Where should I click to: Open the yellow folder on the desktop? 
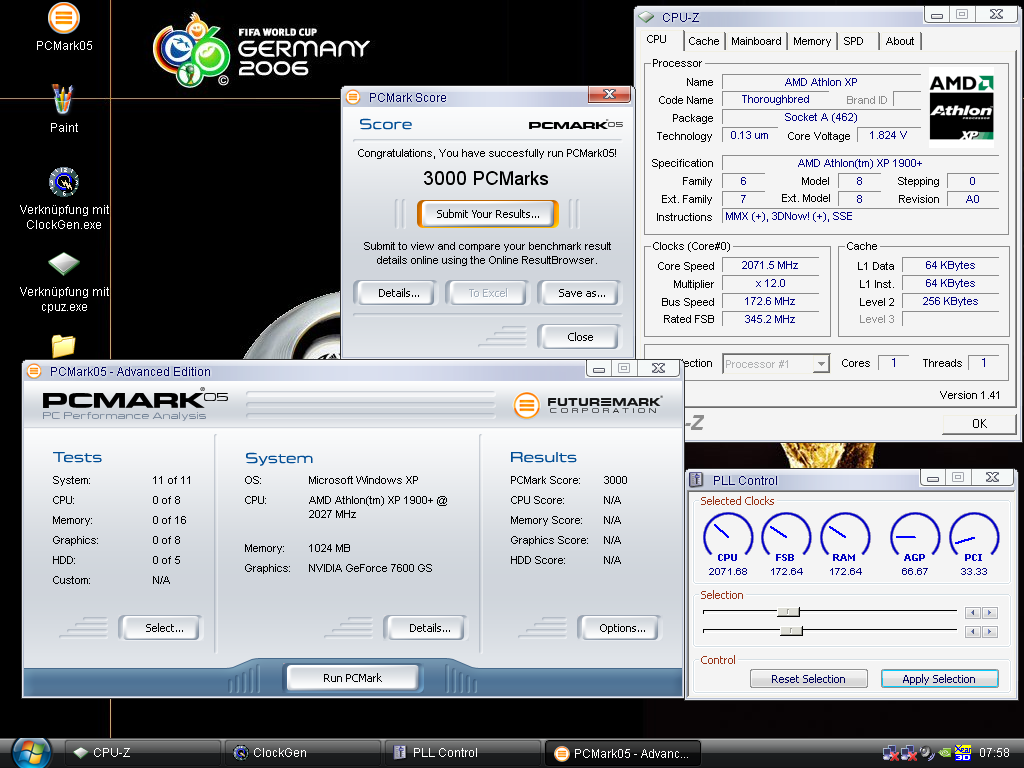(x=63, y=345)
